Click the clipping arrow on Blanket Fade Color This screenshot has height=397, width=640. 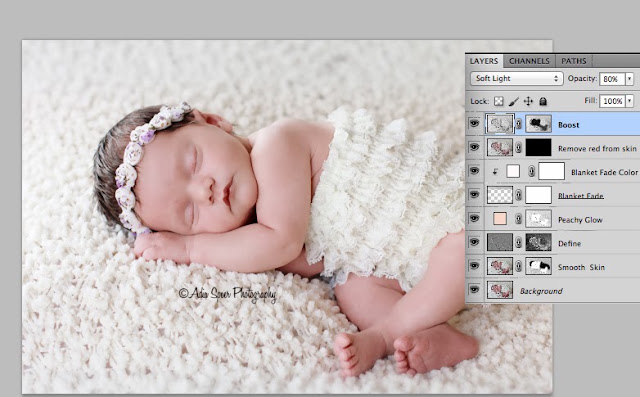click(495, 172)
